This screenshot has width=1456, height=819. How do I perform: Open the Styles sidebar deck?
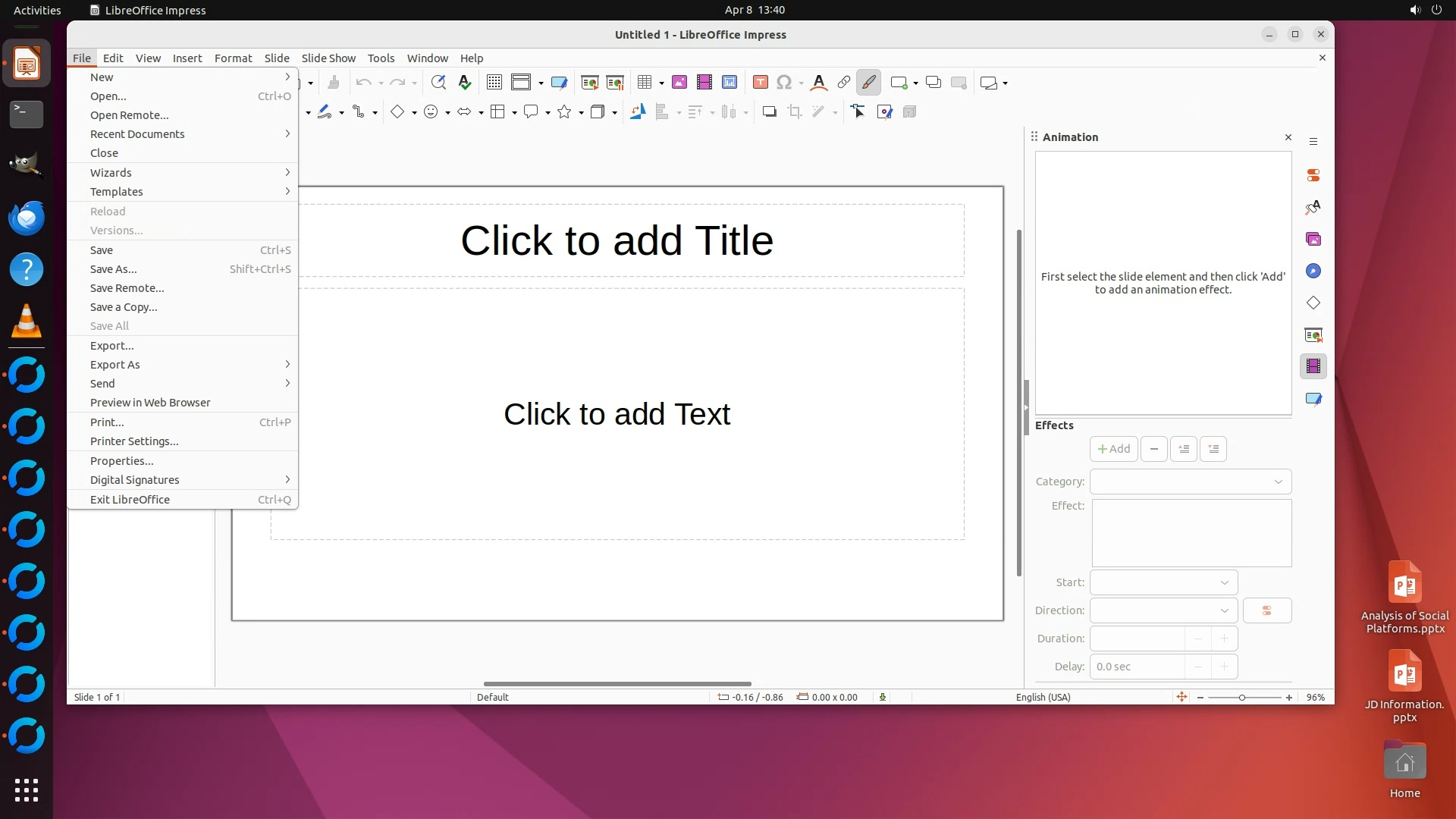pyautogui.click(x=1313, y=207)
